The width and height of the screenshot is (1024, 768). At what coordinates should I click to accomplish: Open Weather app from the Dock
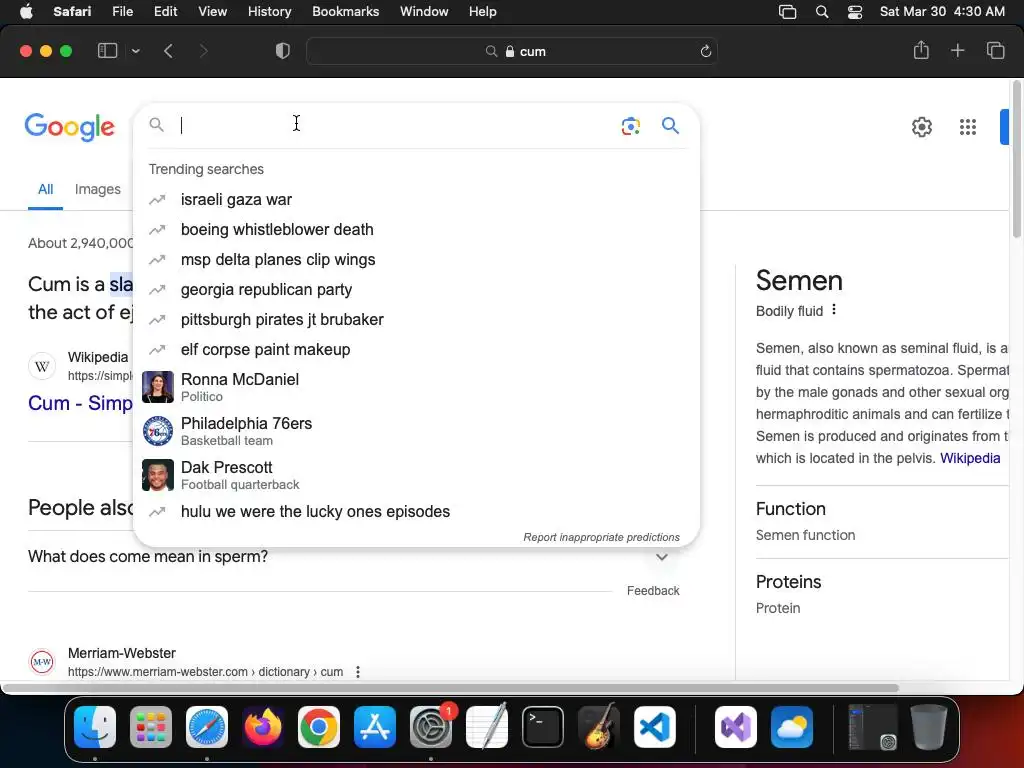click(x=792, y=727)
